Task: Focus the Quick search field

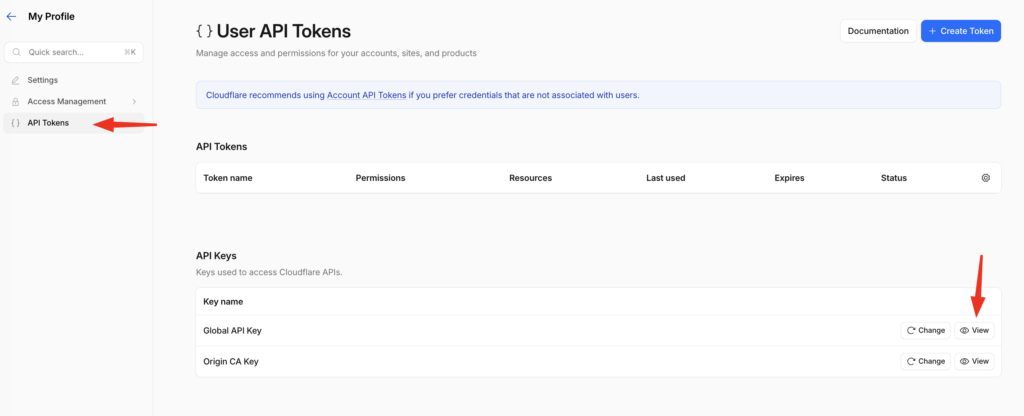Action: (x=70, y=52)
